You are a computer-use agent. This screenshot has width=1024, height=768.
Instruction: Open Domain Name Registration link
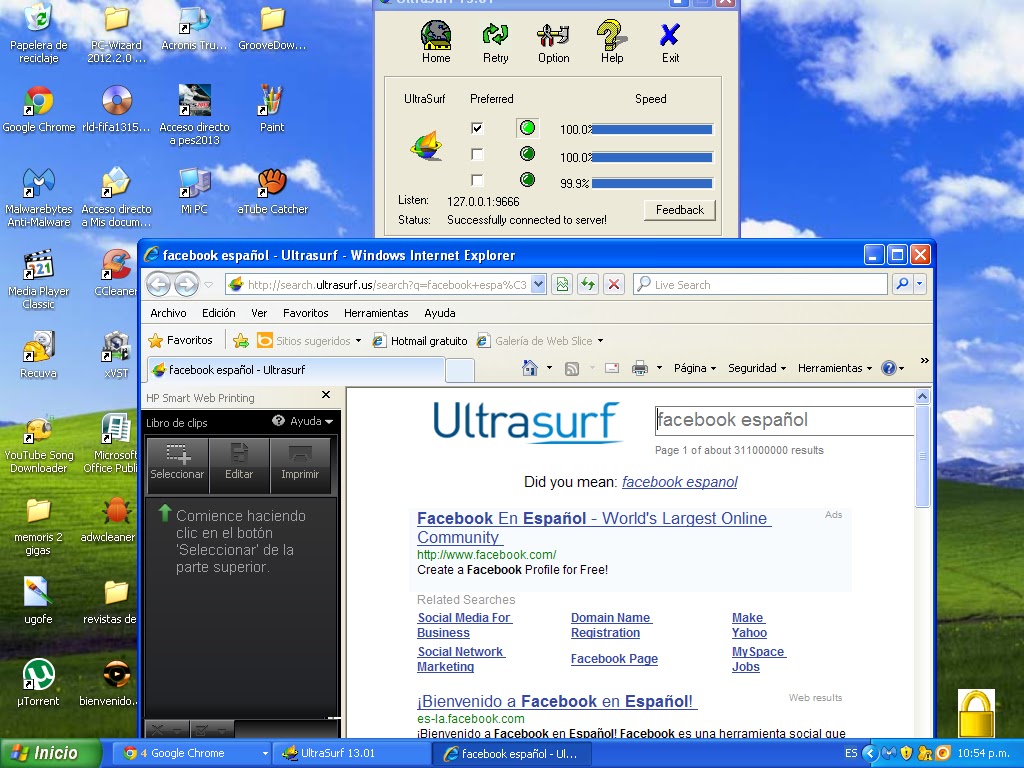pyautogui.click(x=611, y=625)
